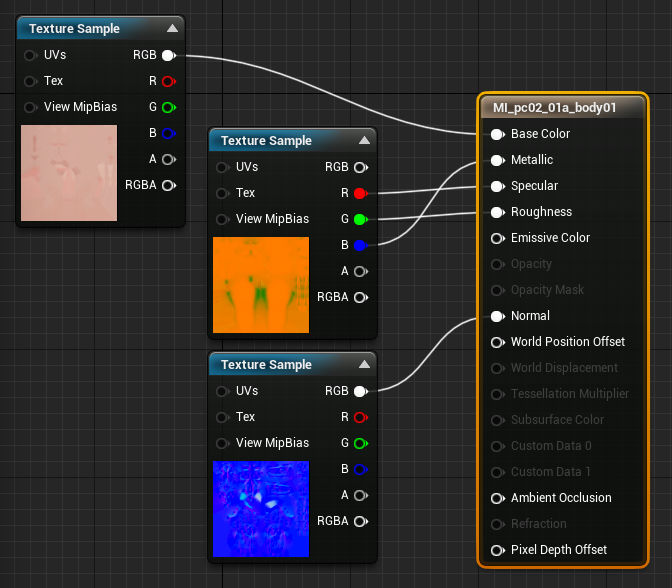Select the blue normal Texture Sample title bar

pos(293,364)
